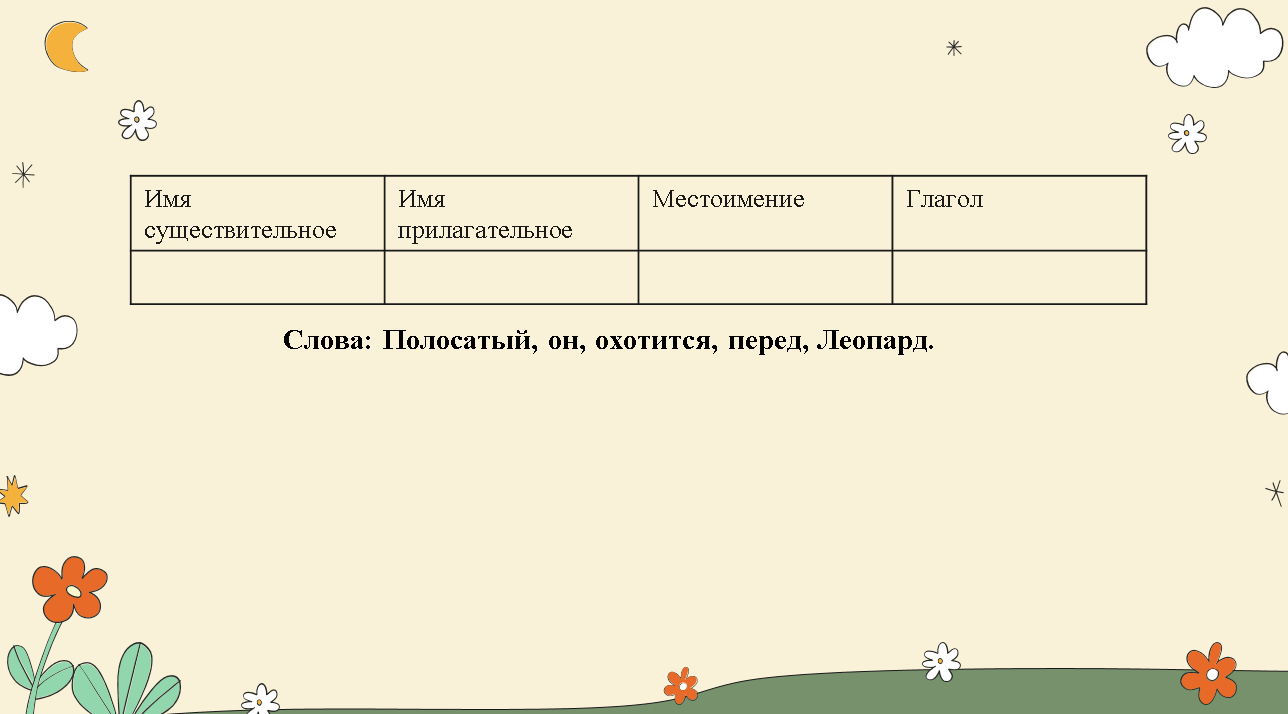Select the "Местоимение" column header
1288x714 pixels.
[765, 213]
